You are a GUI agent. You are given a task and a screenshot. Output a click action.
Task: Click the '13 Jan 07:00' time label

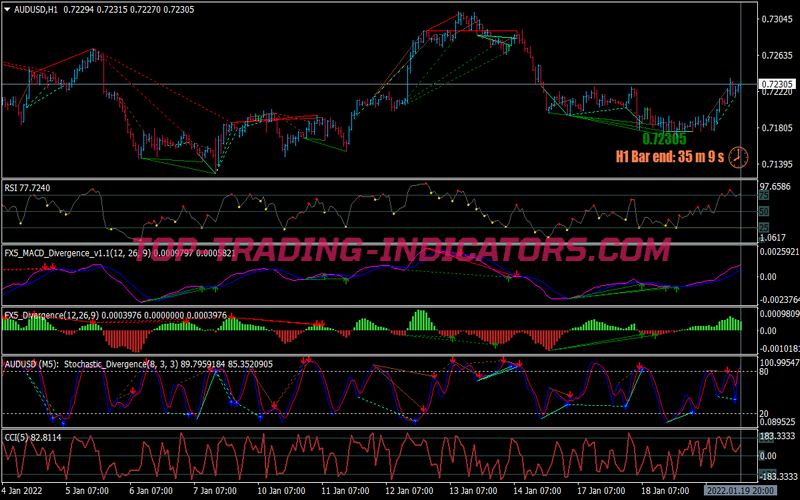(x=473, y=491)
